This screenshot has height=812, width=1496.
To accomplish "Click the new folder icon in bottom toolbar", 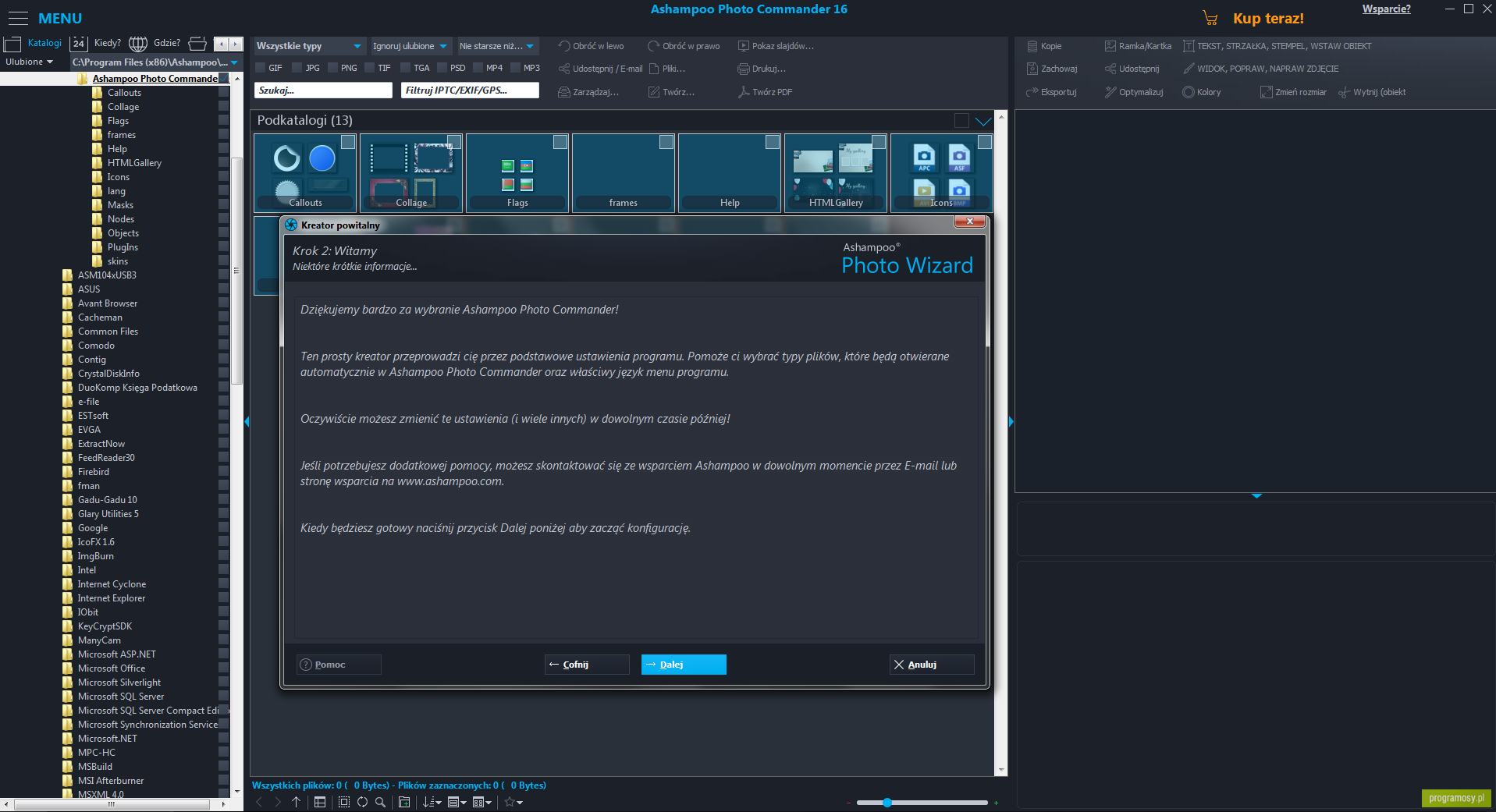I will pos(404,802).
